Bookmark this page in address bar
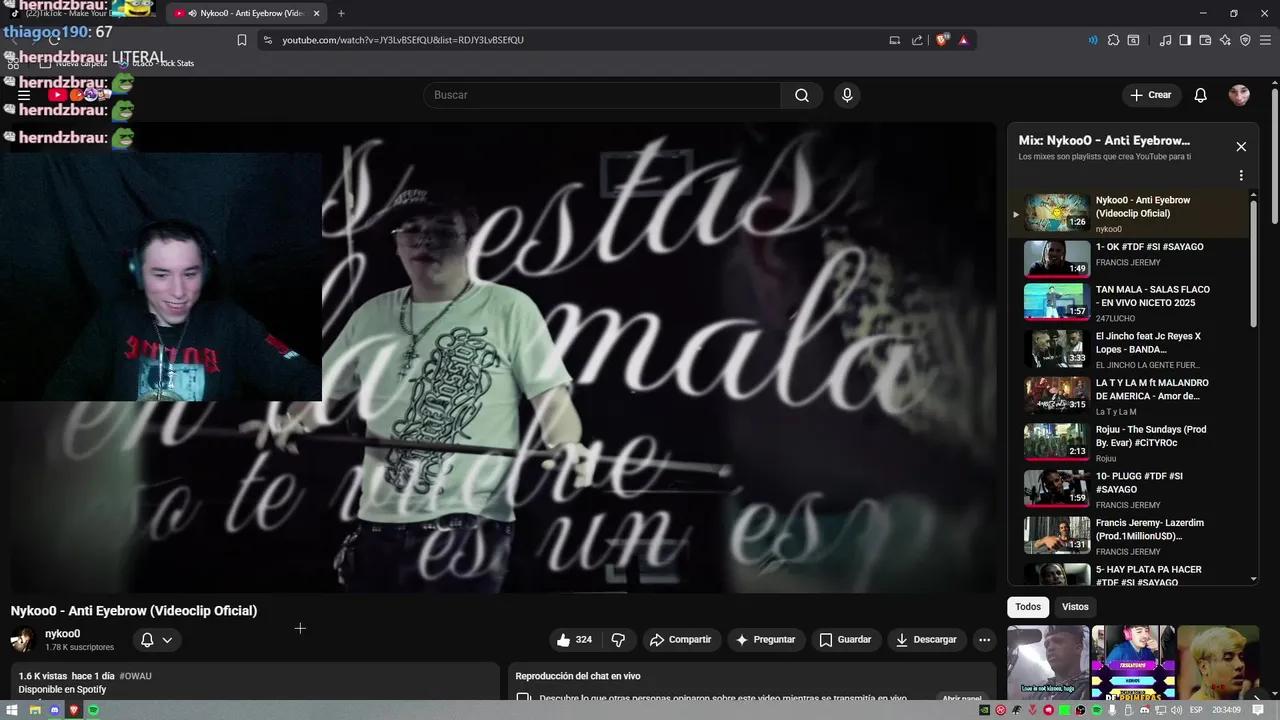Image resolution: width=1280 pixels, height=720 pixels. pyautogui.click(x=241, y=40)
